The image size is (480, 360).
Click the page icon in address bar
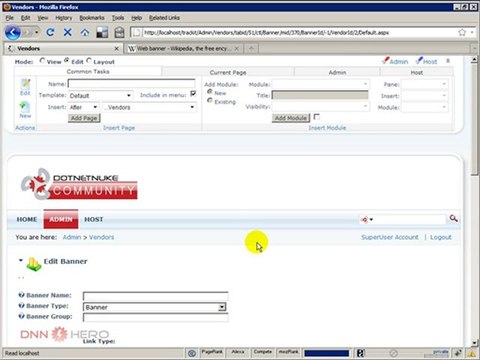click(136, 32)
